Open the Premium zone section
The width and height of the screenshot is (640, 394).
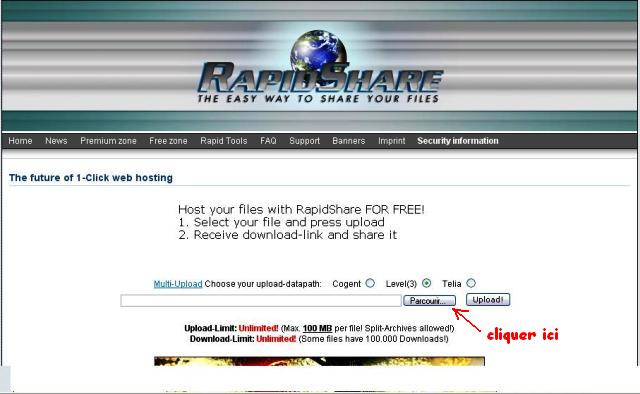click(x=108, y=141)
